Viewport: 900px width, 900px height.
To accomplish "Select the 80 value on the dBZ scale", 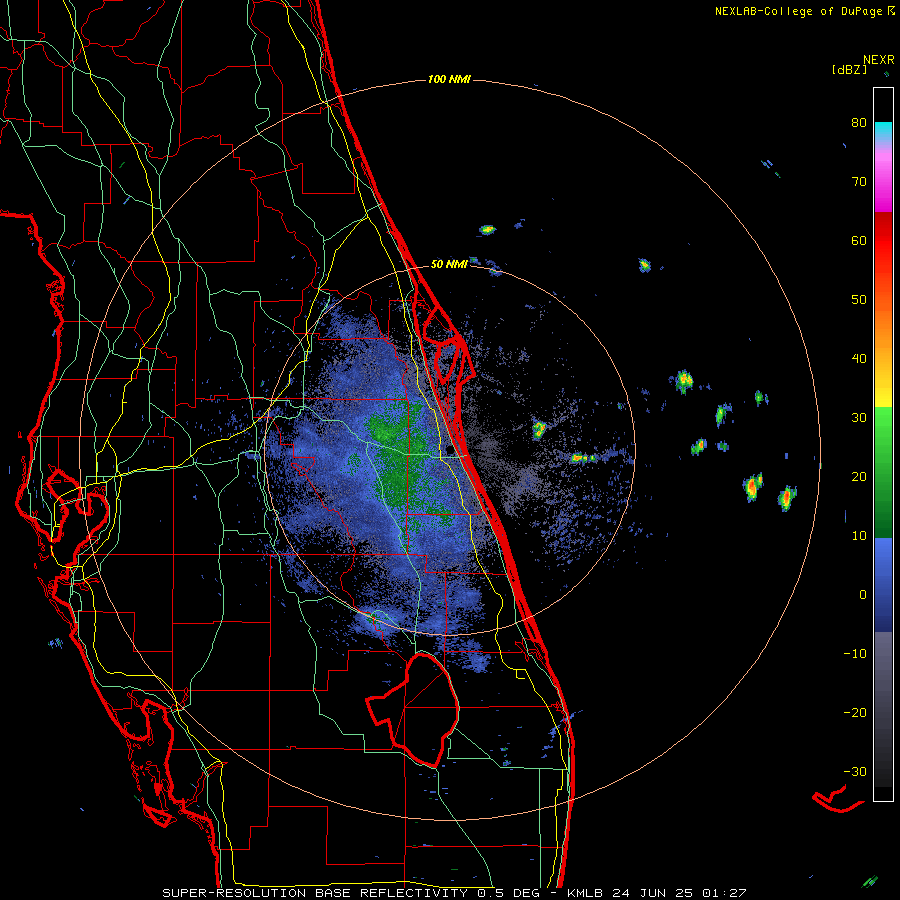I will tap(859, 123).
